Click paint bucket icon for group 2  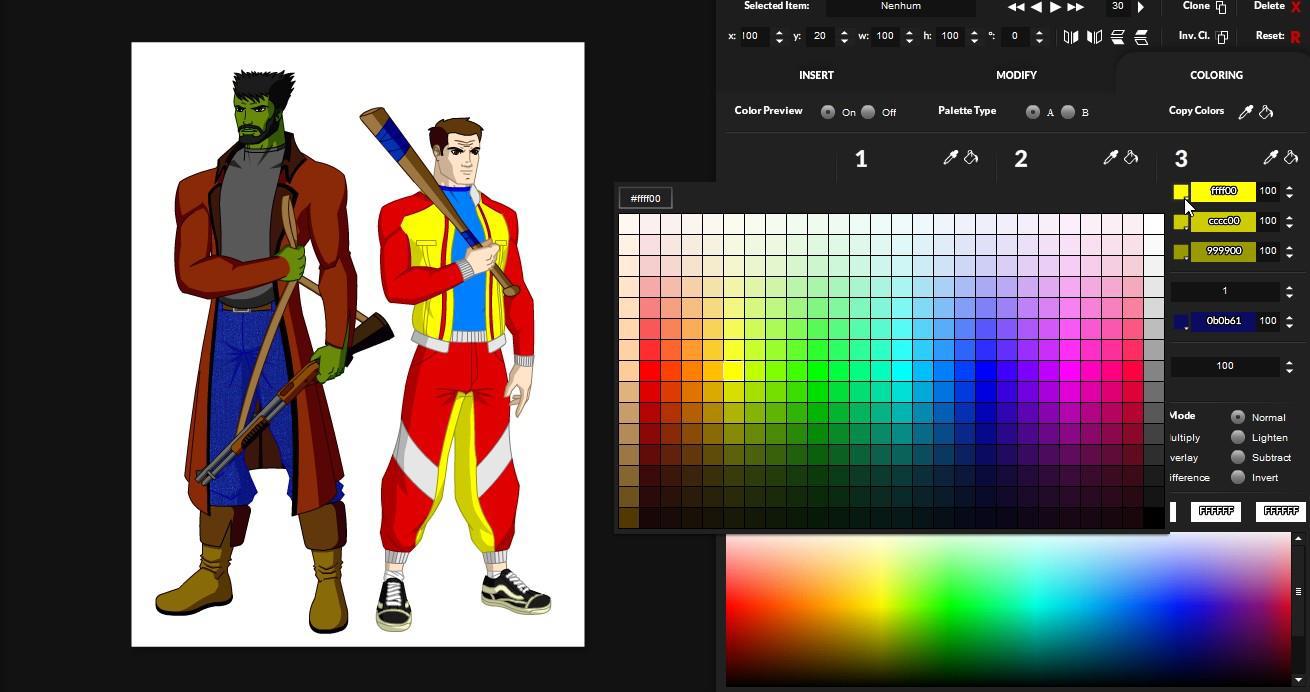pos(1131,158)
